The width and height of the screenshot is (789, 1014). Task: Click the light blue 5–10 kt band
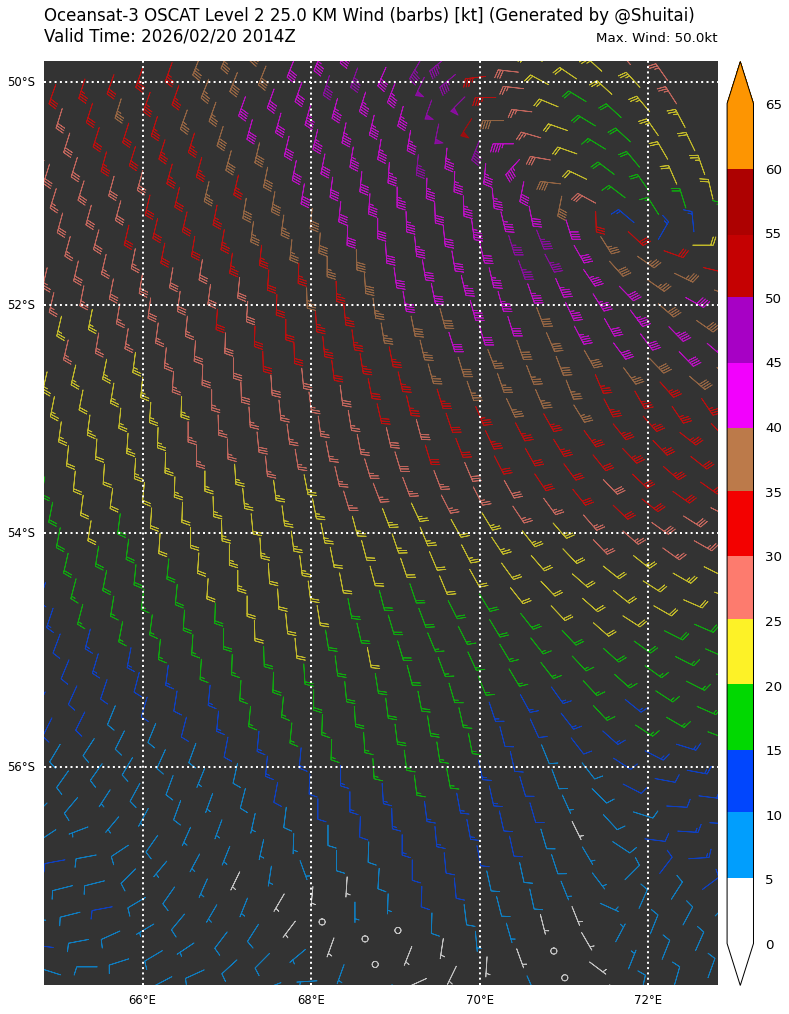740,846
